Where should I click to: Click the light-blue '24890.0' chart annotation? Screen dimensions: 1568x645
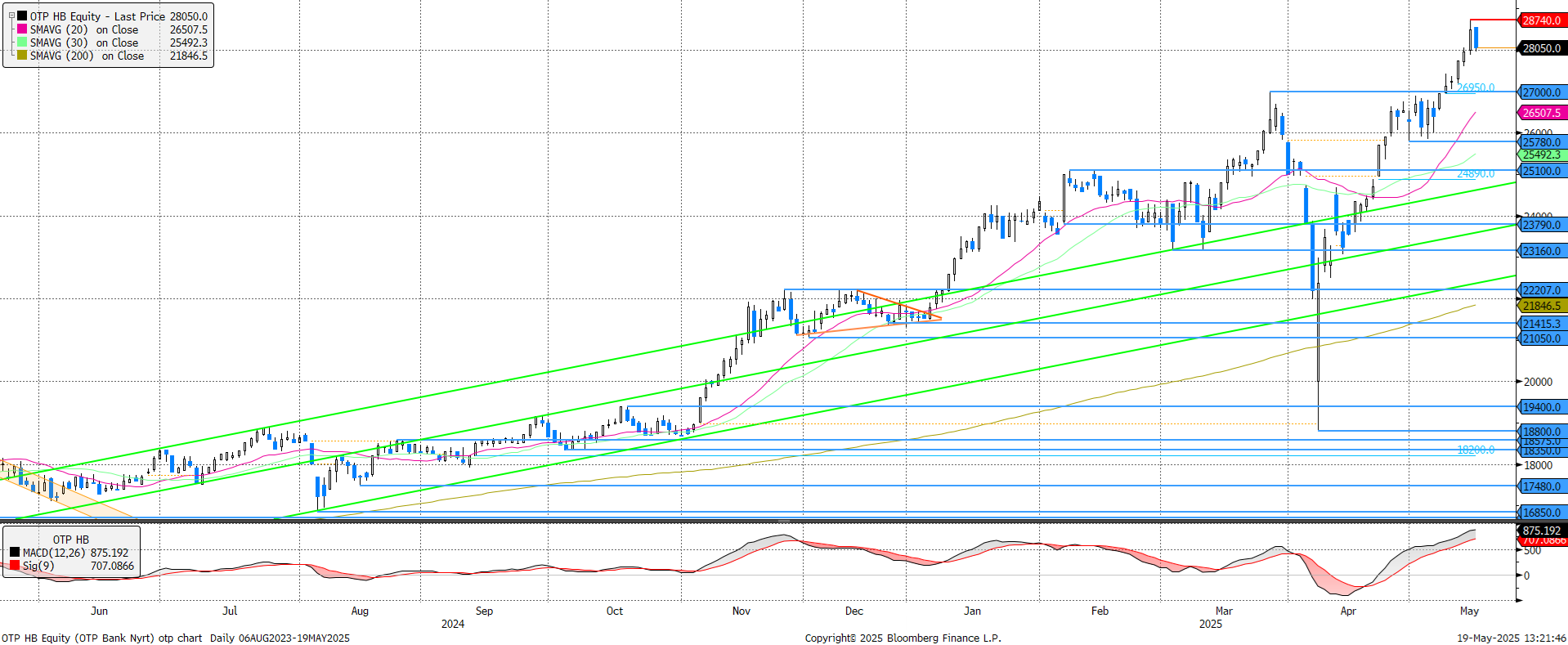point(1476,173)
